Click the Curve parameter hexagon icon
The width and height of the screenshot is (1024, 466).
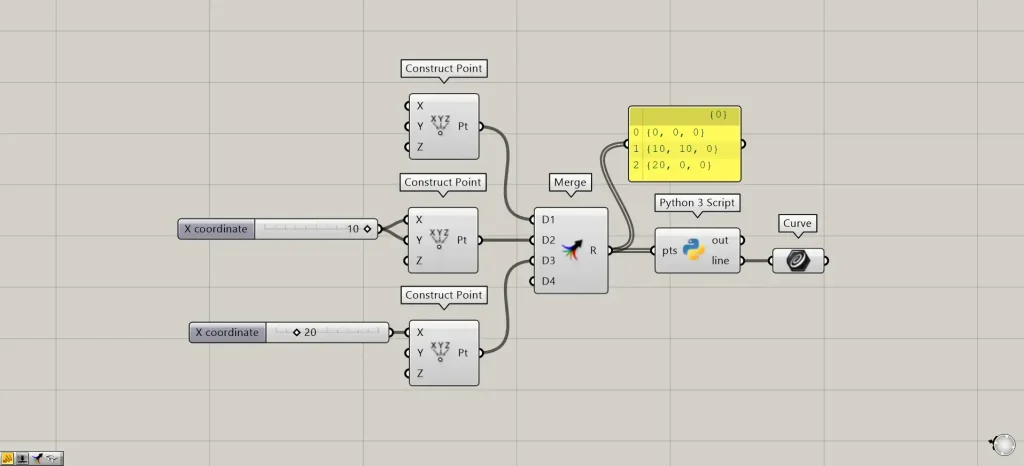[798, 261]
